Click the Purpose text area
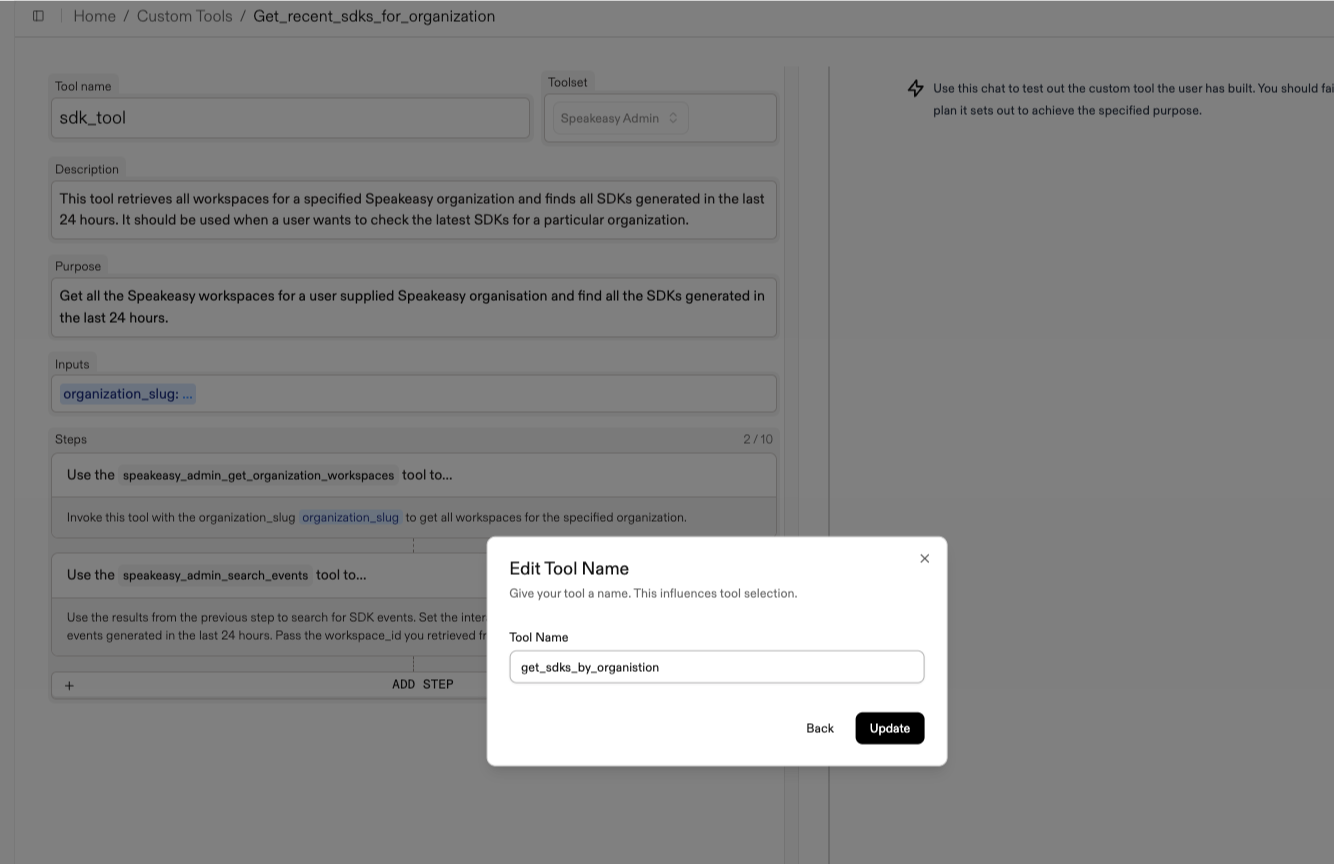1334x864 pixels. (x=413, y=307)
